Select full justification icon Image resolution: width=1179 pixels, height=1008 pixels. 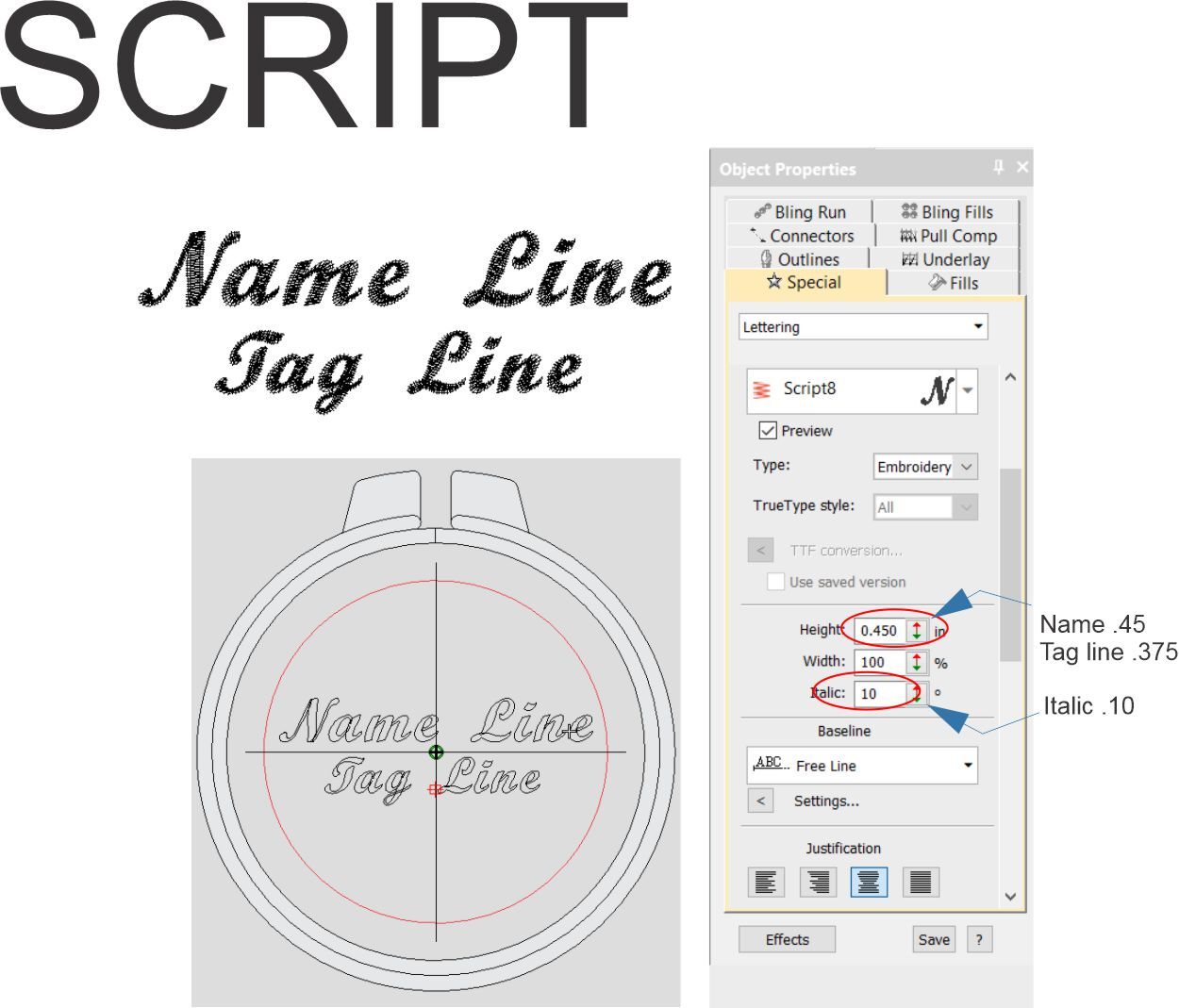[x=921, y=883]
